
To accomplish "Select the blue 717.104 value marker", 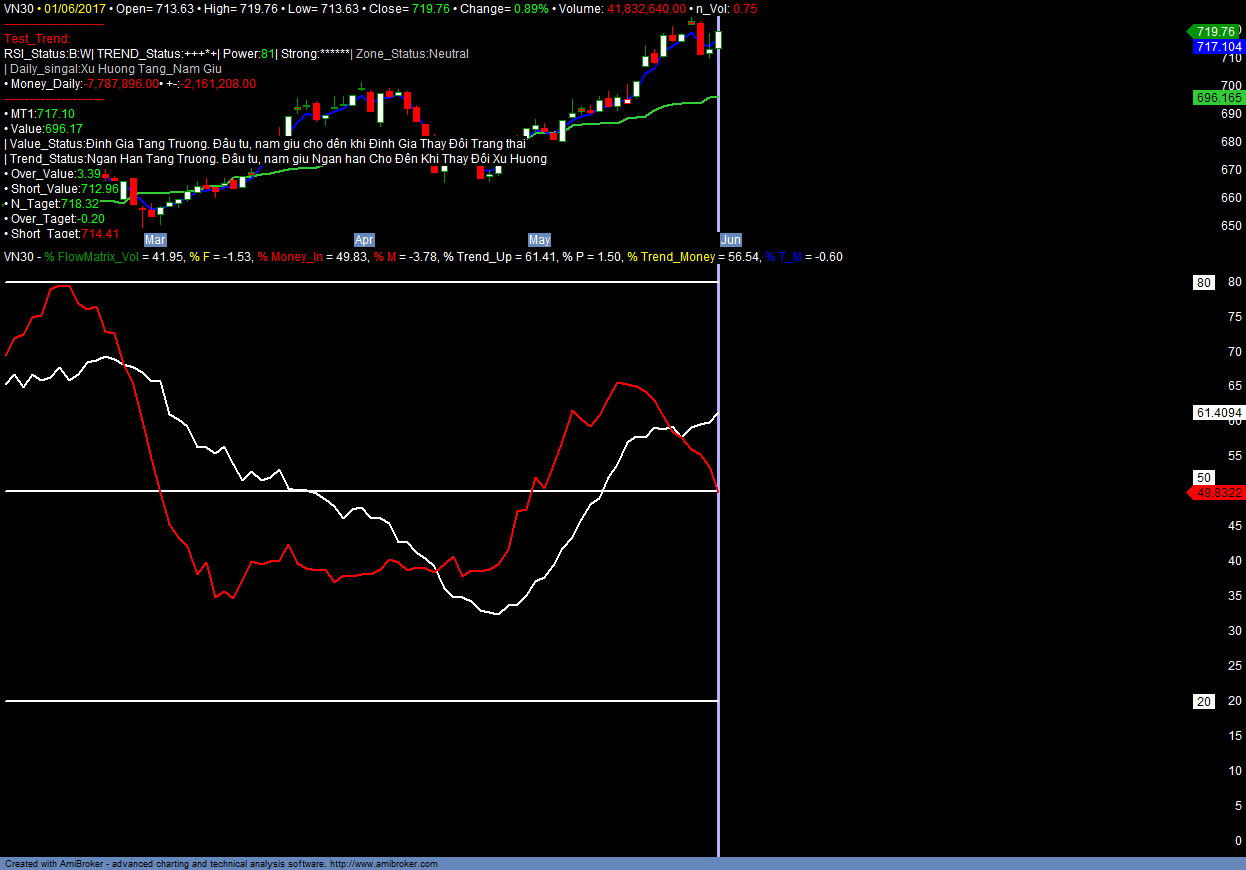I will (1217, 47).
